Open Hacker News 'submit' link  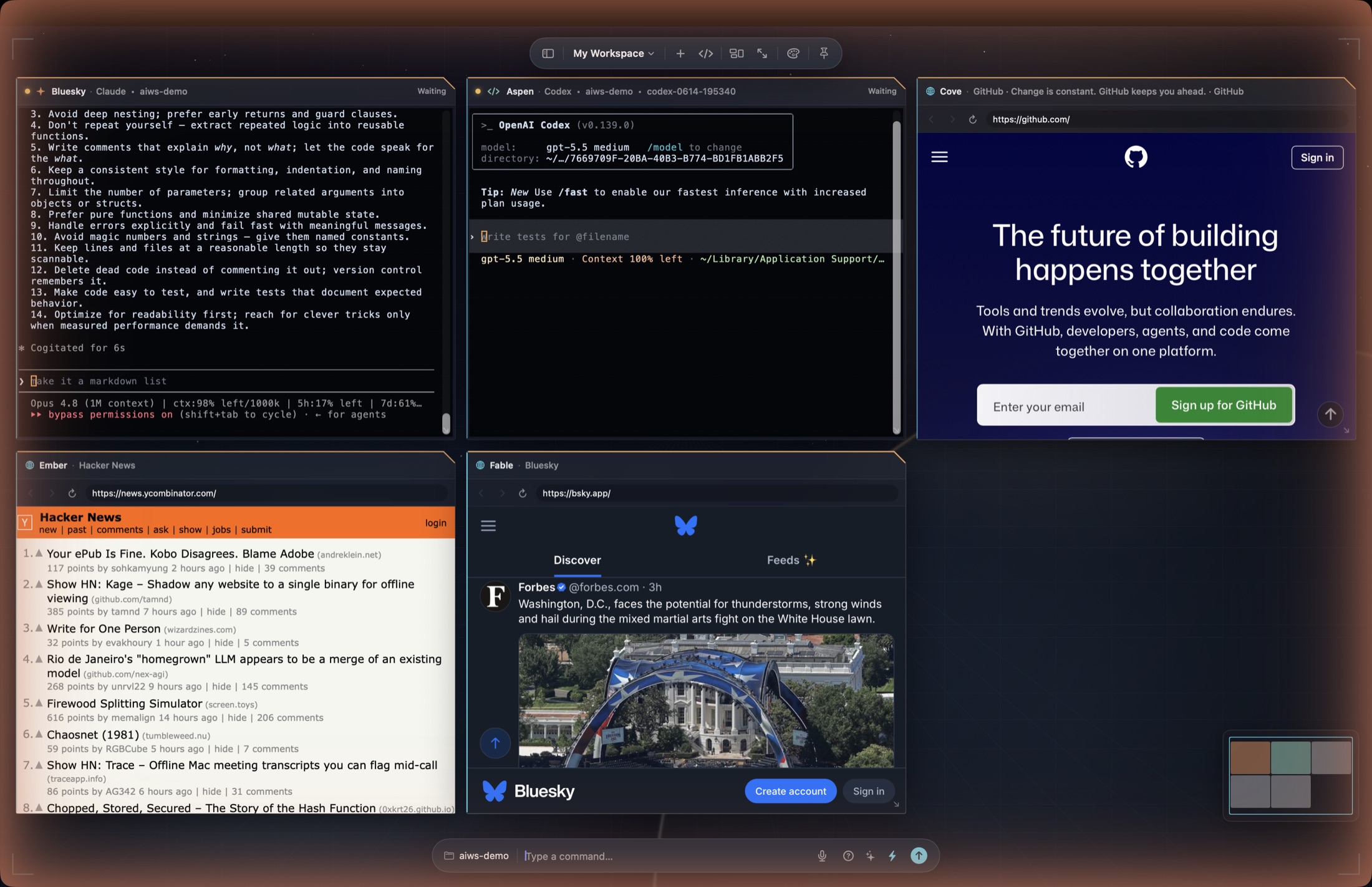click(x=256, y=530)
